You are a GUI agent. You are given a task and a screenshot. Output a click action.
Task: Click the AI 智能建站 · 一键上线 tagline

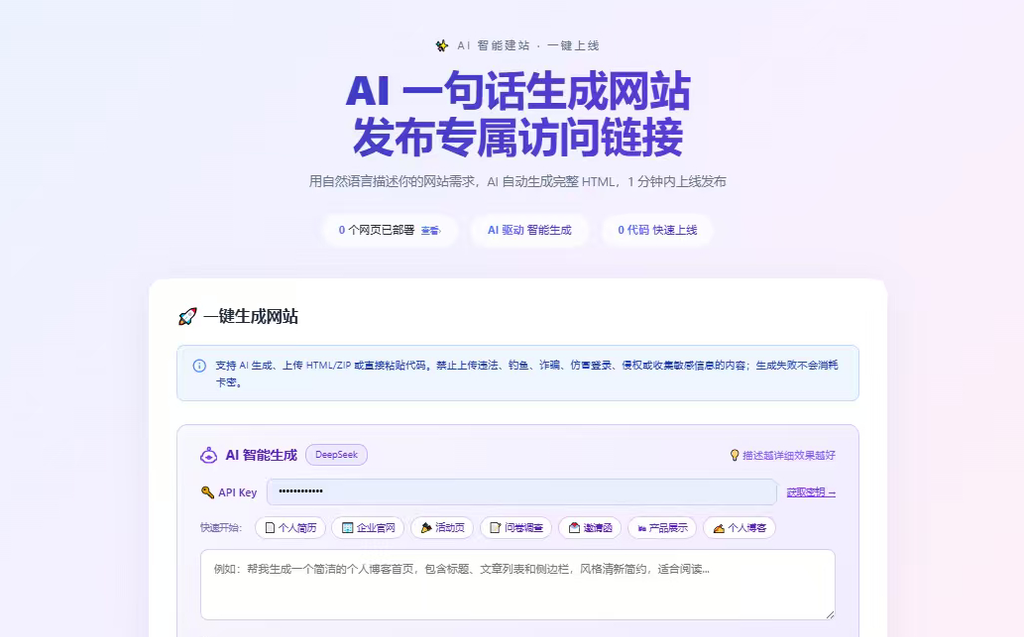pyautogui.click(x=528, y=46)
